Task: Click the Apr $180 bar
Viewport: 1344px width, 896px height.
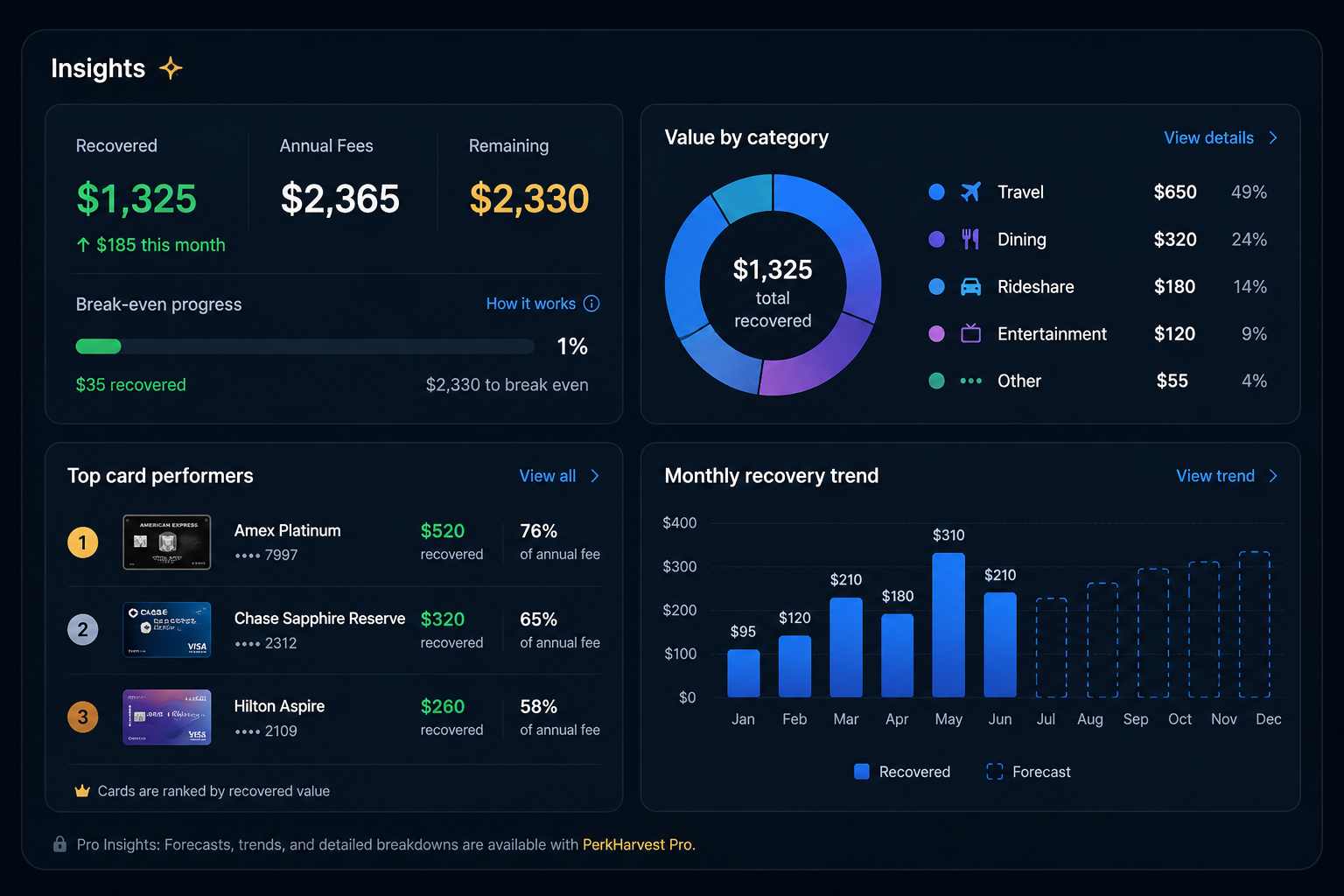Action: tap(897, 655)
